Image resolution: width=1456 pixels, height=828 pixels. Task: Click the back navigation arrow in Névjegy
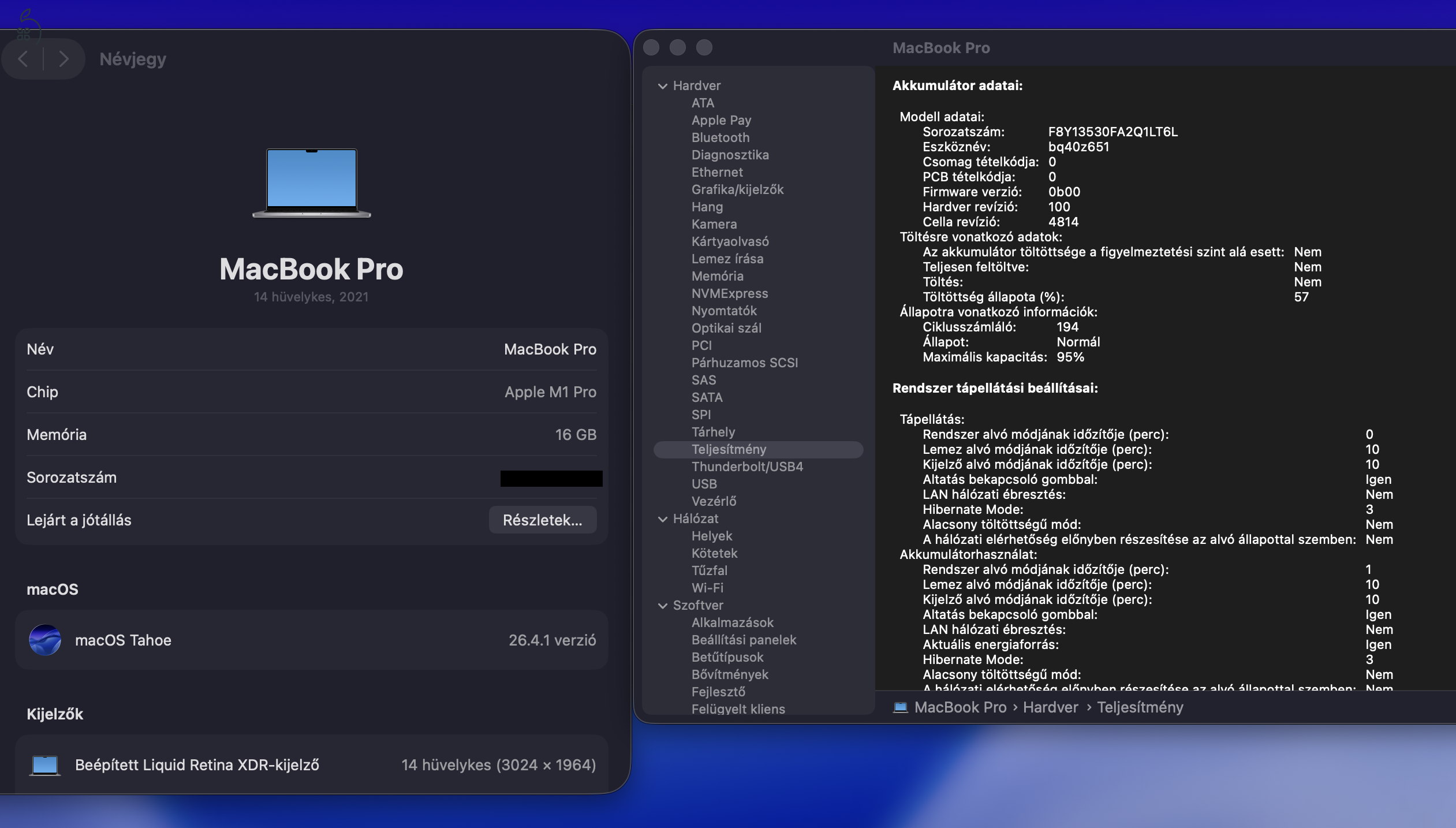23,58
